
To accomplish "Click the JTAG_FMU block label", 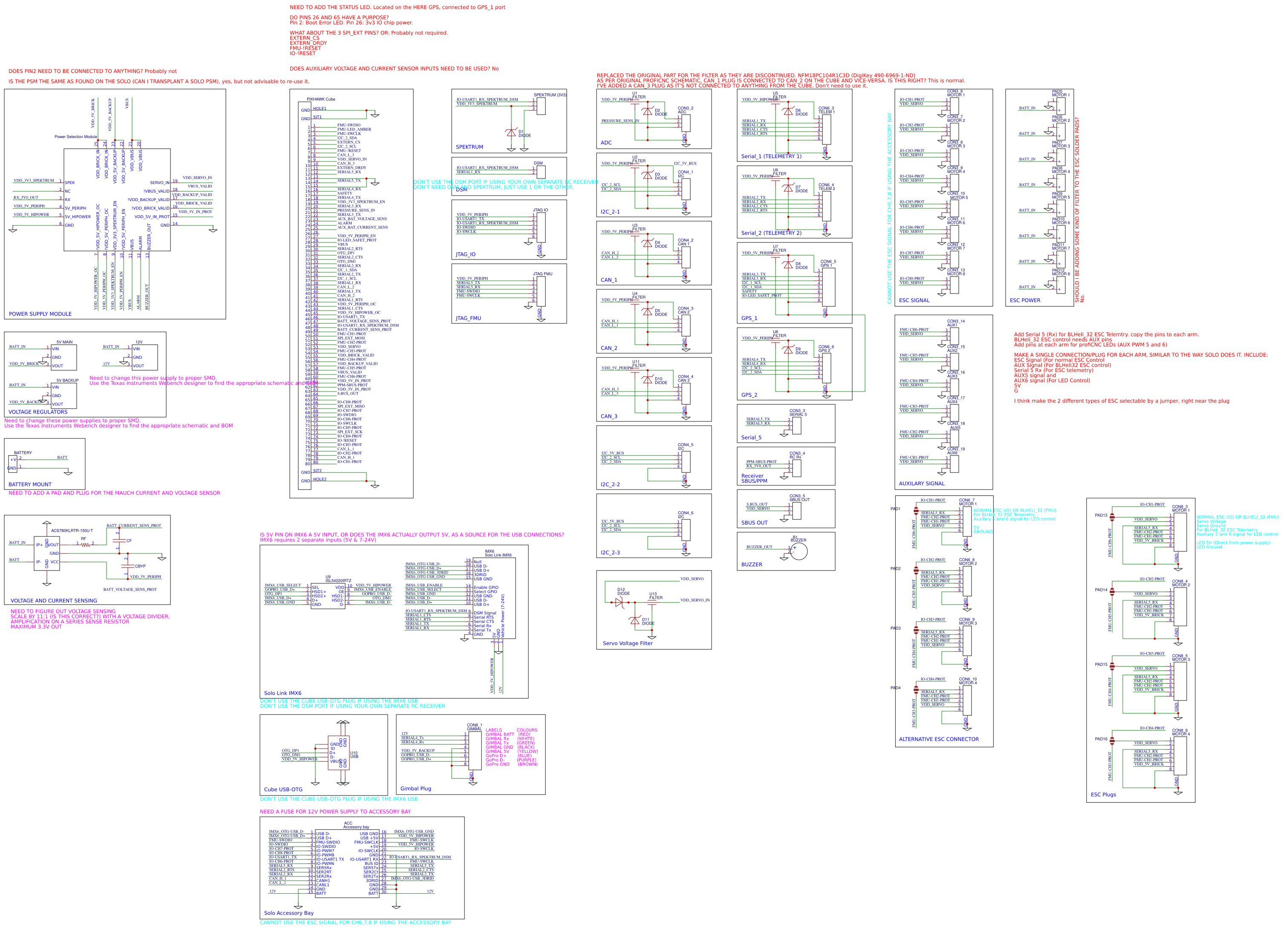I will click(x=469, y=319).
